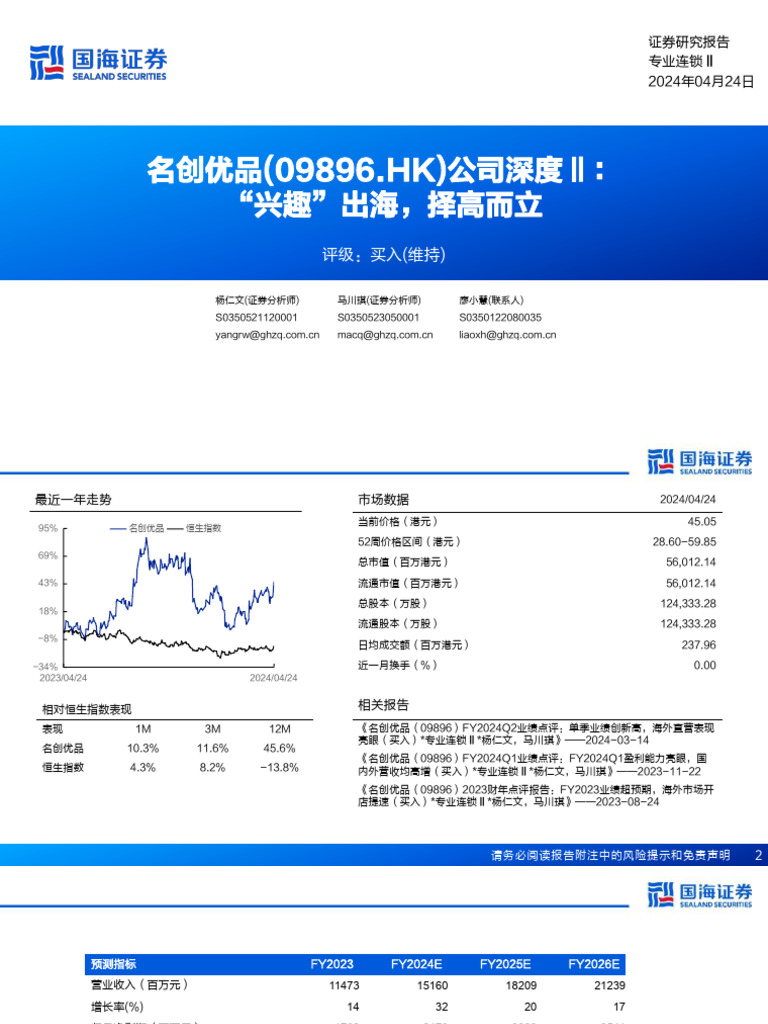Screen dimensions: 768x1024
Task: Click the 相关报告 section heading
Action: (383, 705)
